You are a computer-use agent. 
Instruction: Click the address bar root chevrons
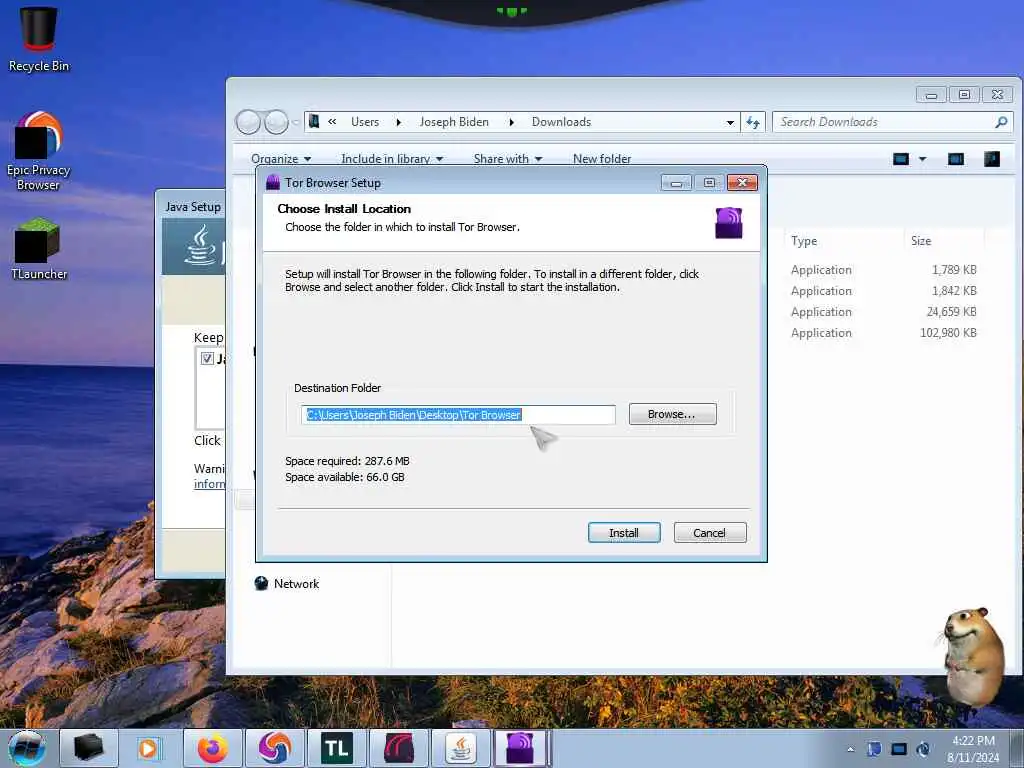(x=332, y=121)
